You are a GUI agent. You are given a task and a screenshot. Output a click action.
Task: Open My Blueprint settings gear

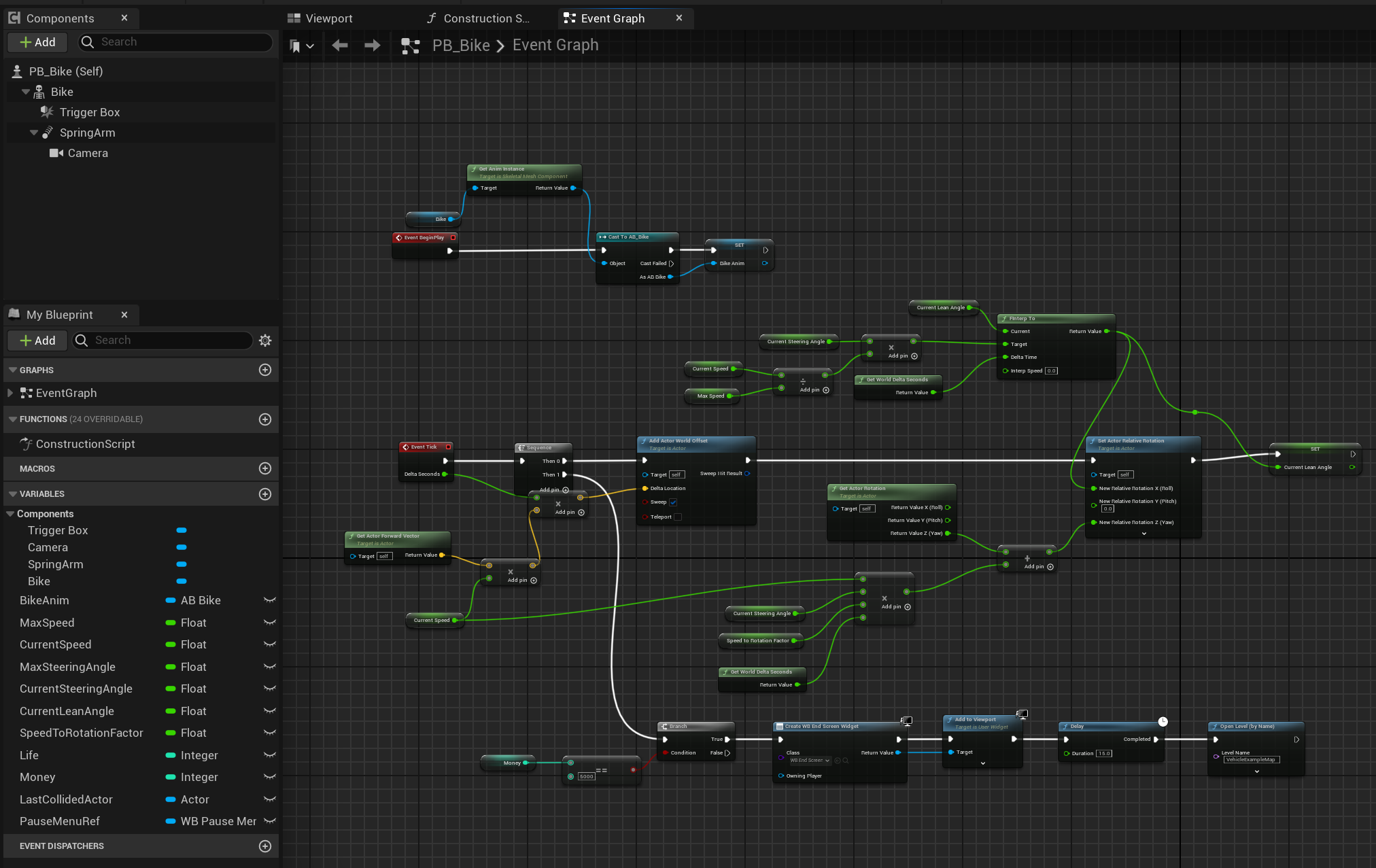click(x=265, y=341)
